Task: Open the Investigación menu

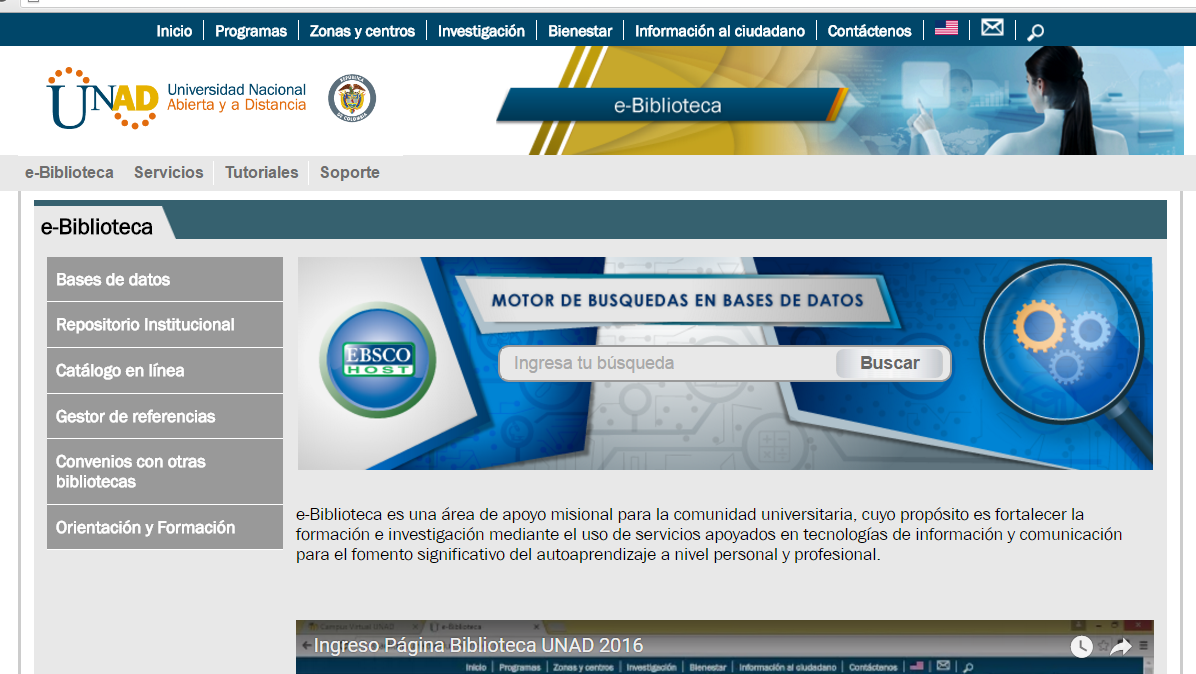Action: (x=481, y=31)
